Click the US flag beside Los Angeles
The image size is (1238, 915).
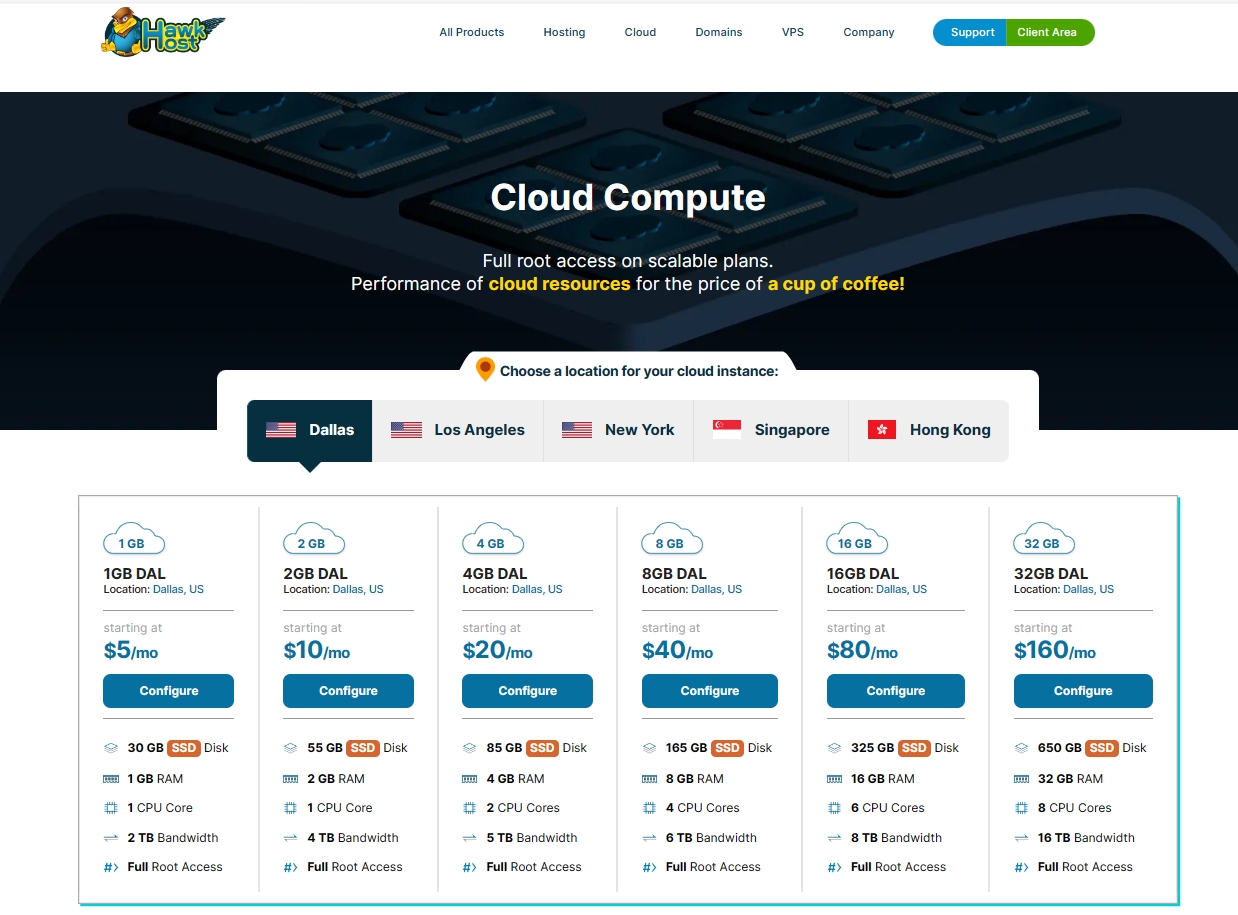(x=406, y=430)
